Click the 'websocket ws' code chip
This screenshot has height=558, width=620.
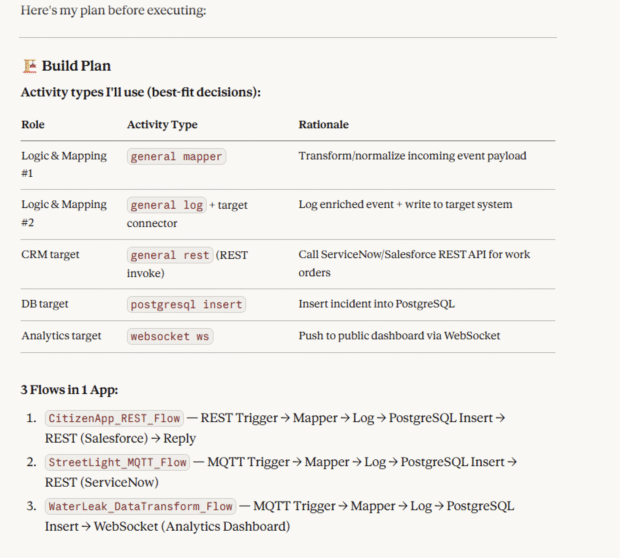[x=170, y=336]
